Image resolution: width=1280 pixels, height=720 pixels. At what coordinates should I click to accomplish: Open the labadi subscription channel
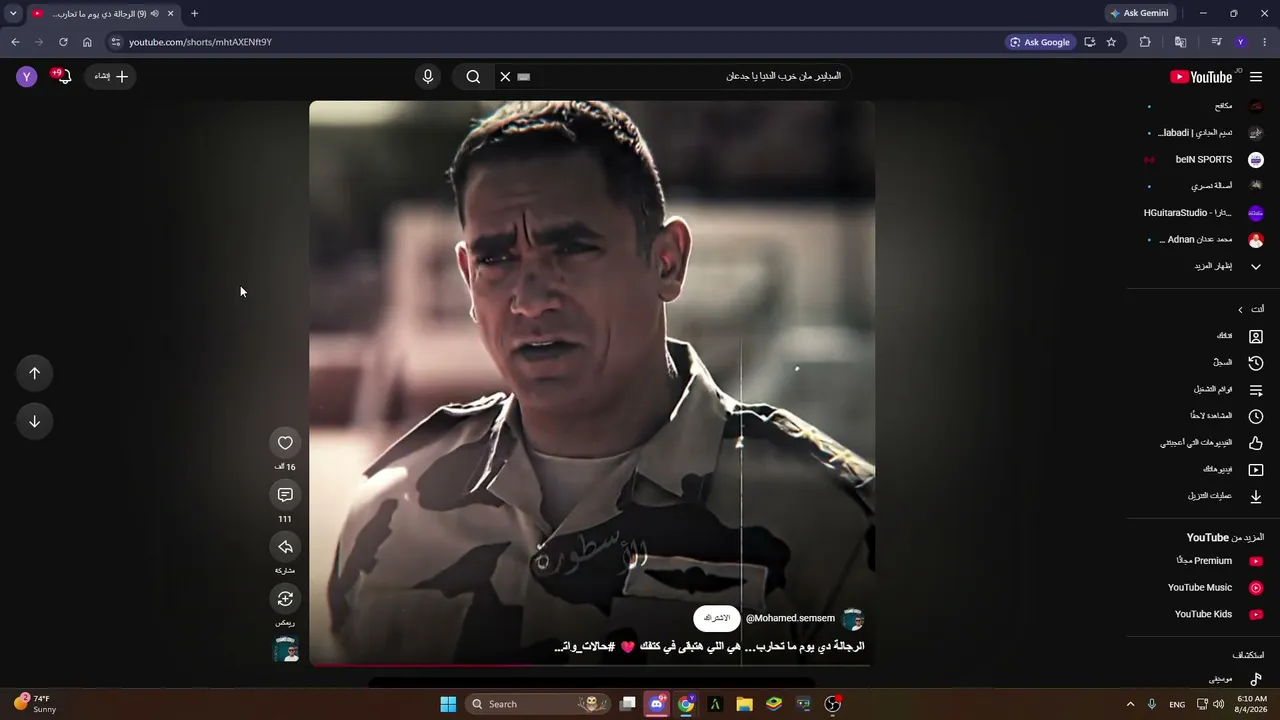point(1204,133)
